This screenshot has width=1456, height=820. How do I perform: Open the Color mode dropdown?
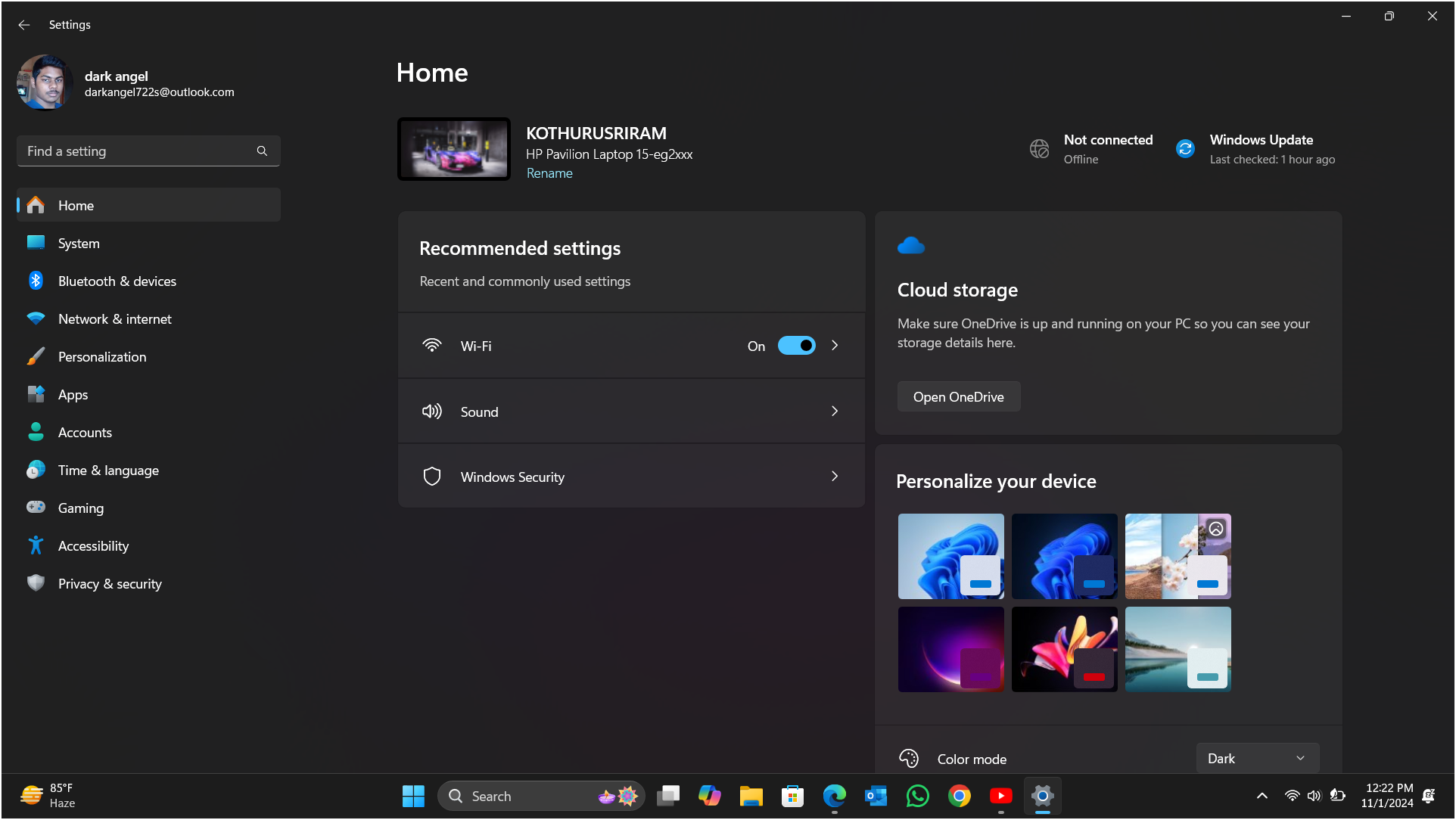[1256, 758]
